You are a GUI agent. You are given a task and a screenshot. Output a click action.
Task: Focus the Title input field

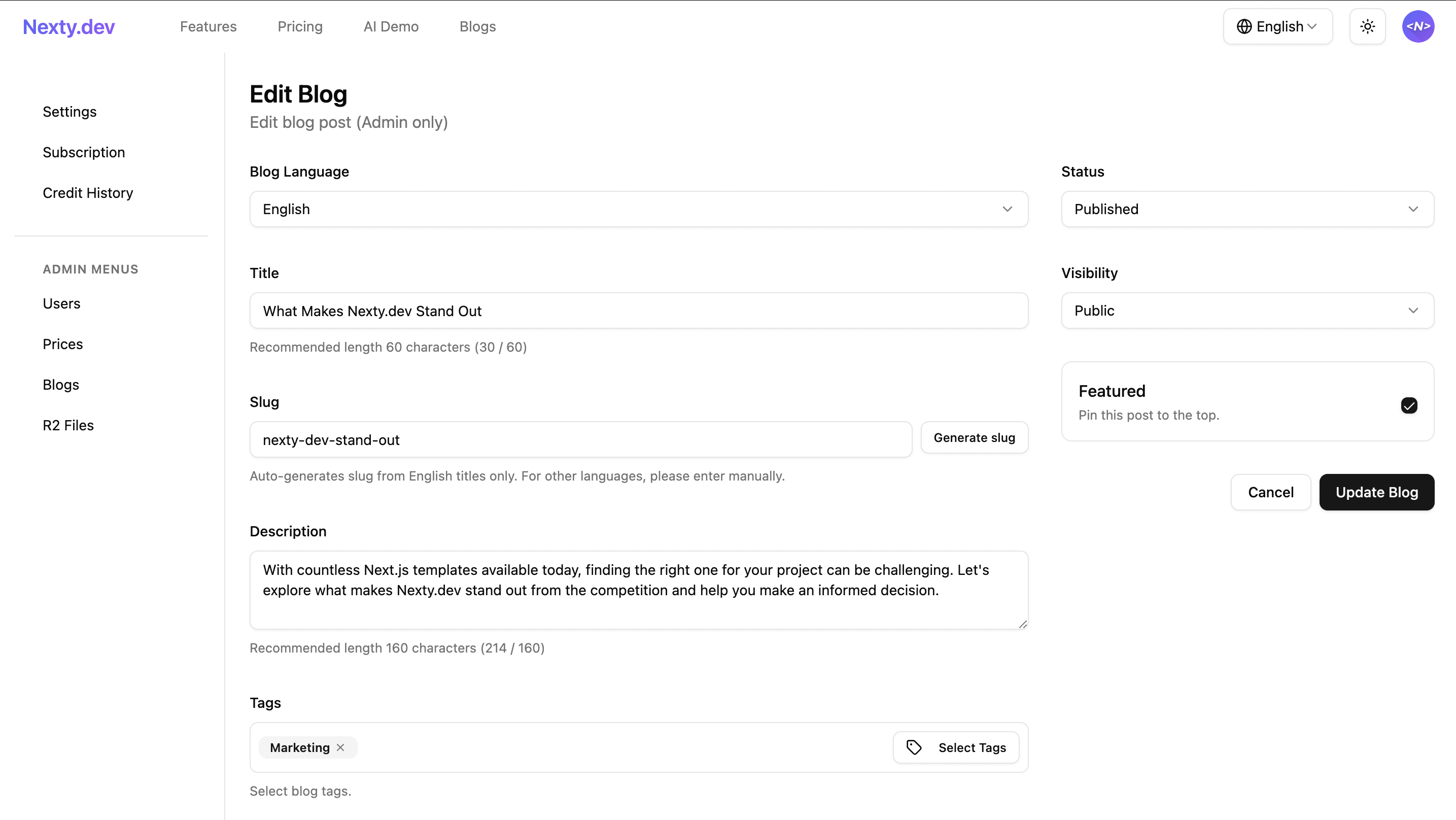pyautogui.click(x=639, y=311)
